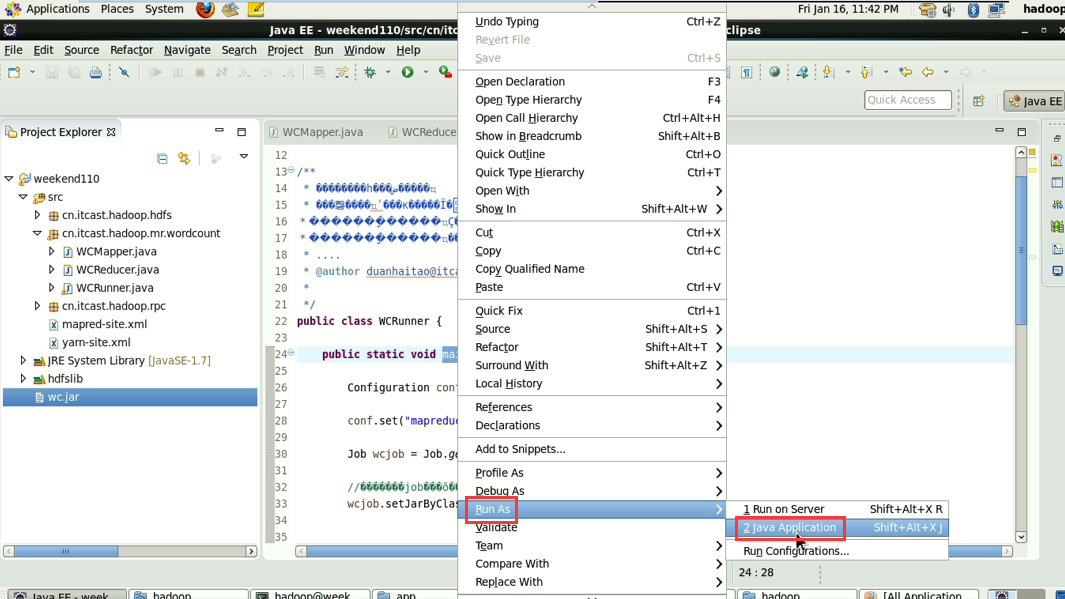This screenshot has width=1065, height=599.
Task: Click Open Declaration in context menu
Action: (x=592, y=81)
